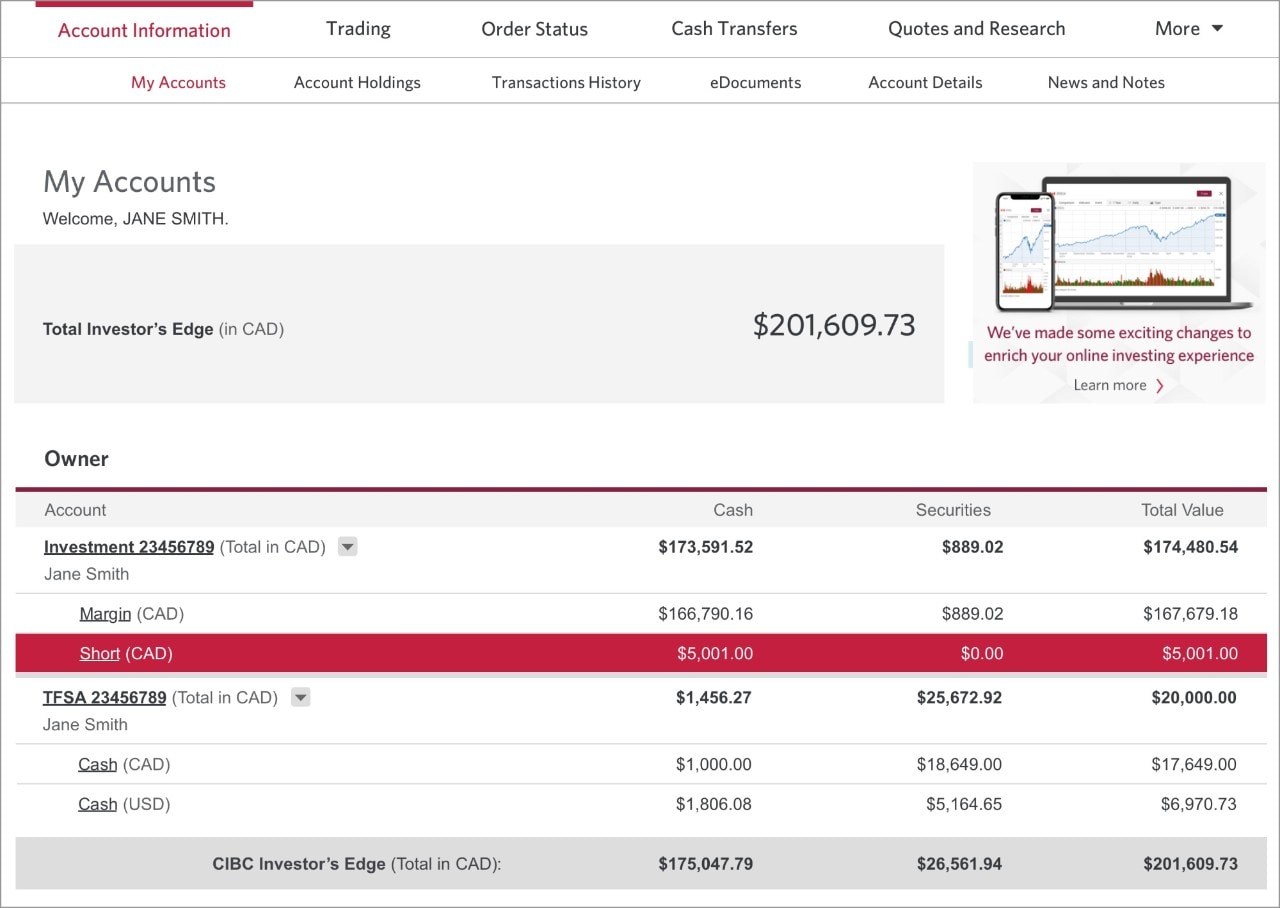Expand the Investment 23456789 dropdown arrow

click(x=347, y=547)
